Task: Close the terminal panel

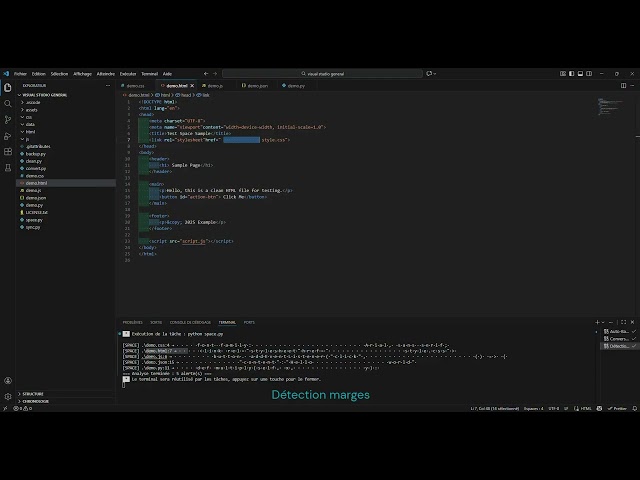Action: [x=632, y=322]
